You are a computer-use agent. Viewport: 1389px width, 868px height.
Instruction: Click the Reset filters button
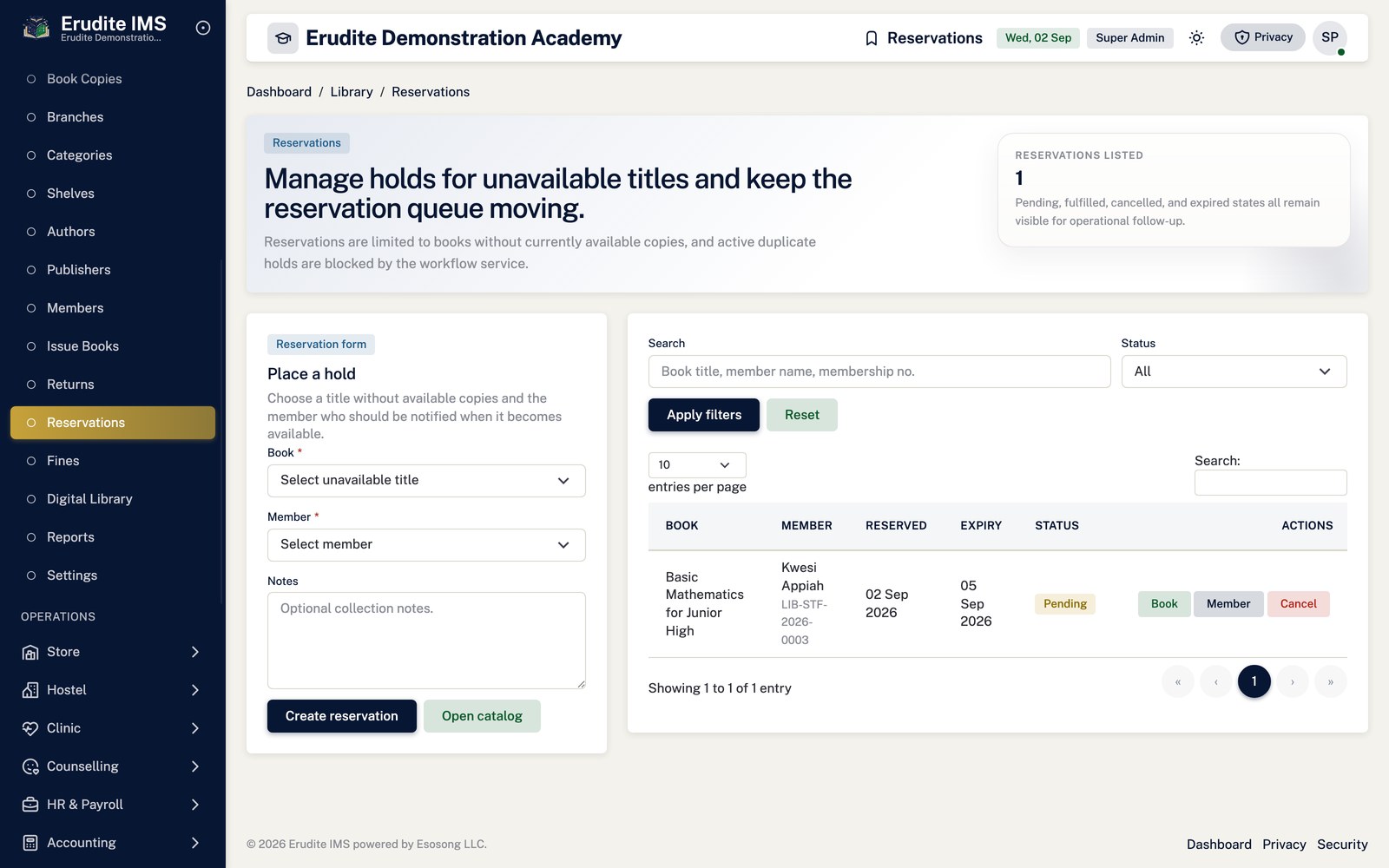click(802, 415)
